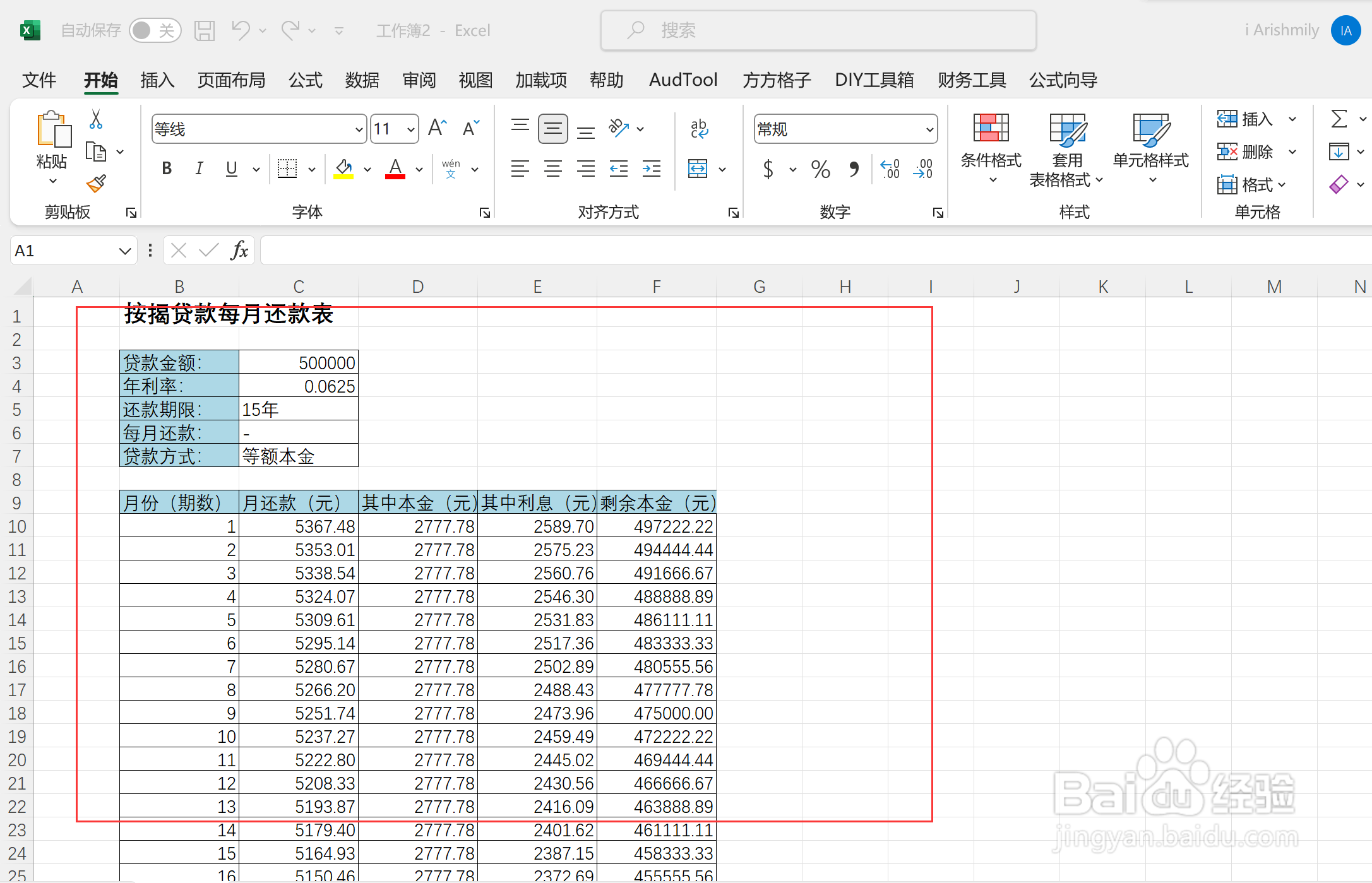The height and width of the screenshot is (883, 1372).
Task: Expand Font dialog launcher
Action: pyautogui.click(x=485, y=213)
